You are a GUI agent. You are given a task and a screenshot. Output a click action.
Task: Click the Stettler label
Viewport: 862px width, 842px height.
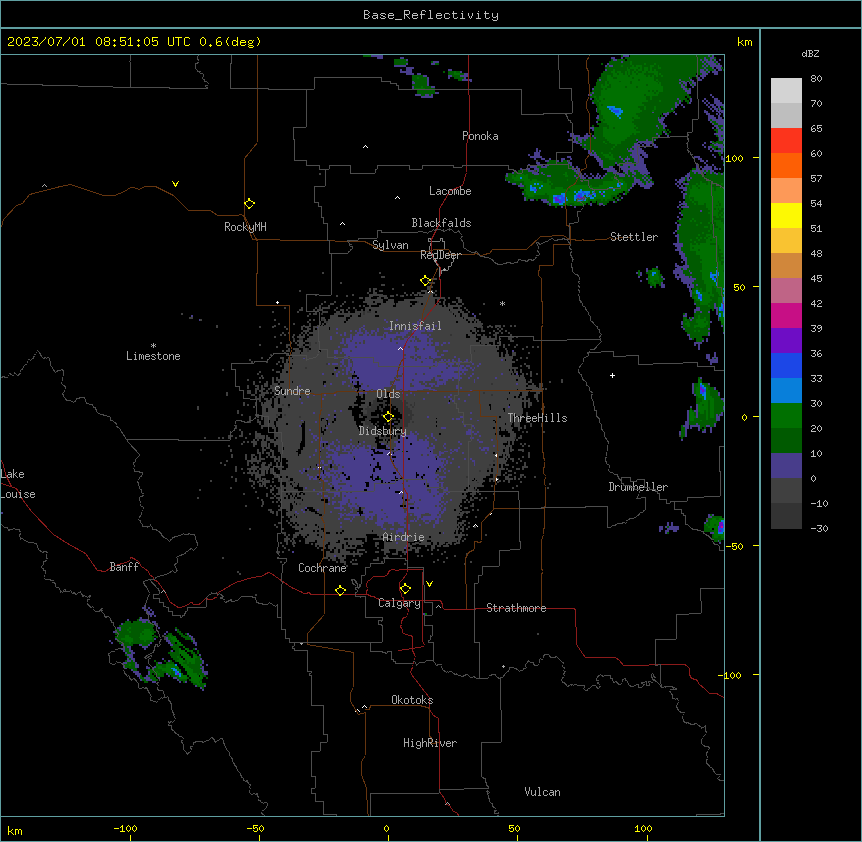634,237
